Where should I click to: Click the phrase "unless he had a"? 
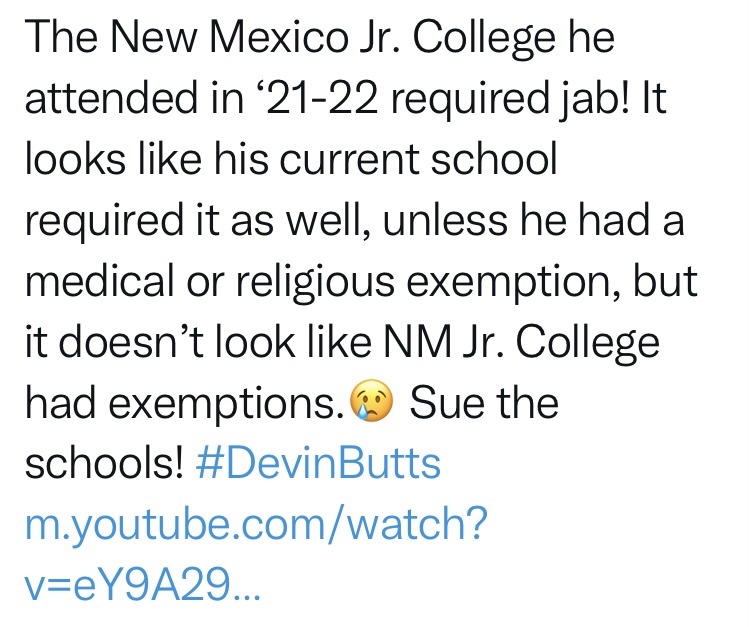tap(533, 220)
